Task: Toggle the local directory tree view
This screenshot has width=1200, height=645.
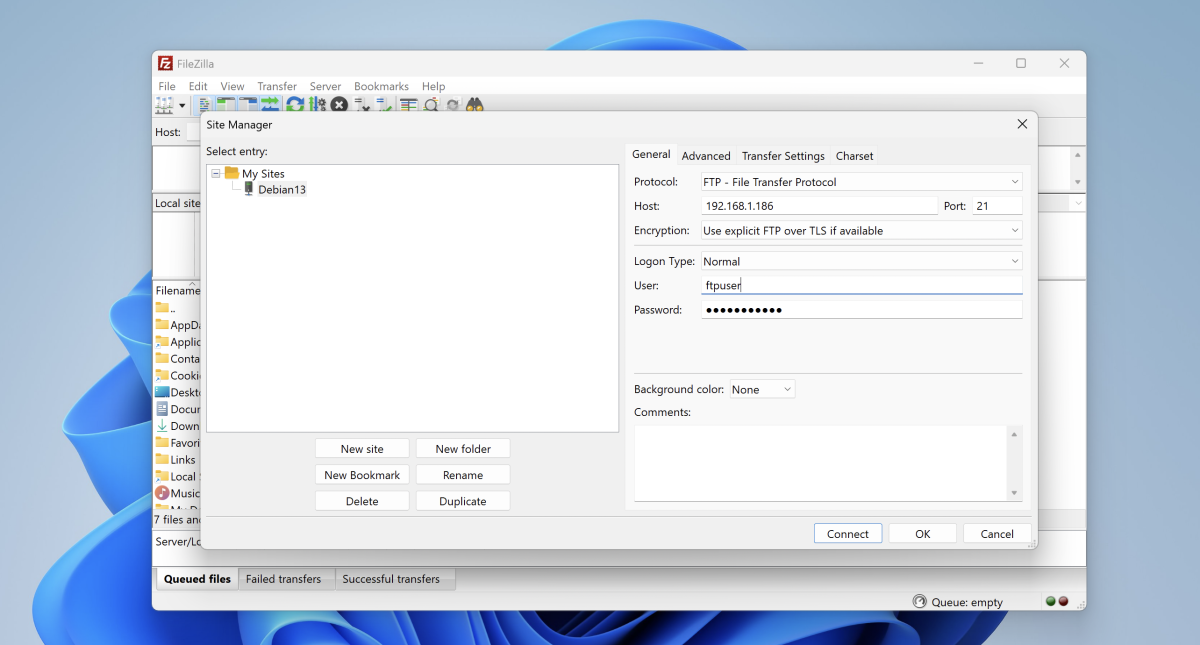Action: point(226,105)
